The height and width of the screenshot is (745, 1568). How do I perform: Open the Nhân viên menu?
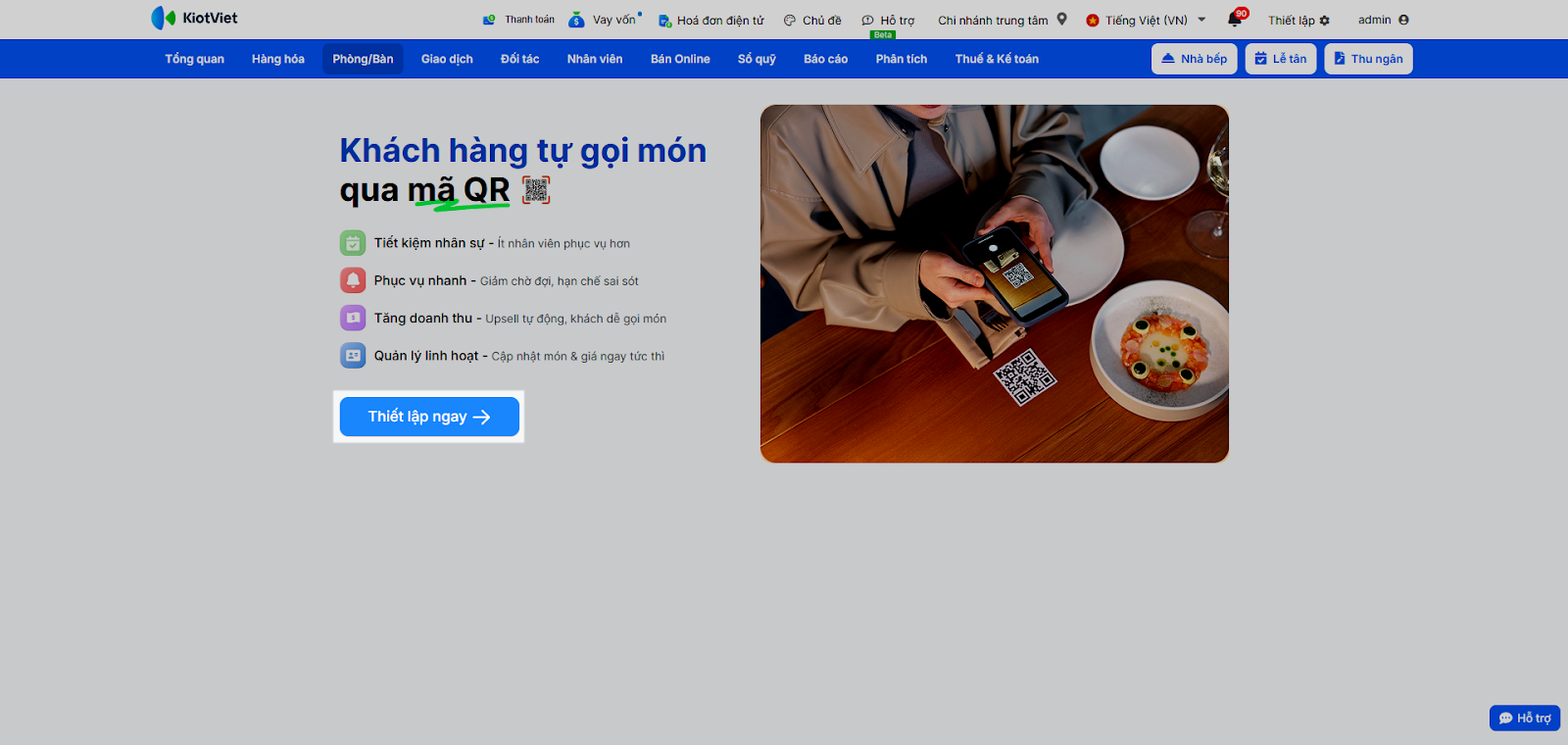(595, 59)
